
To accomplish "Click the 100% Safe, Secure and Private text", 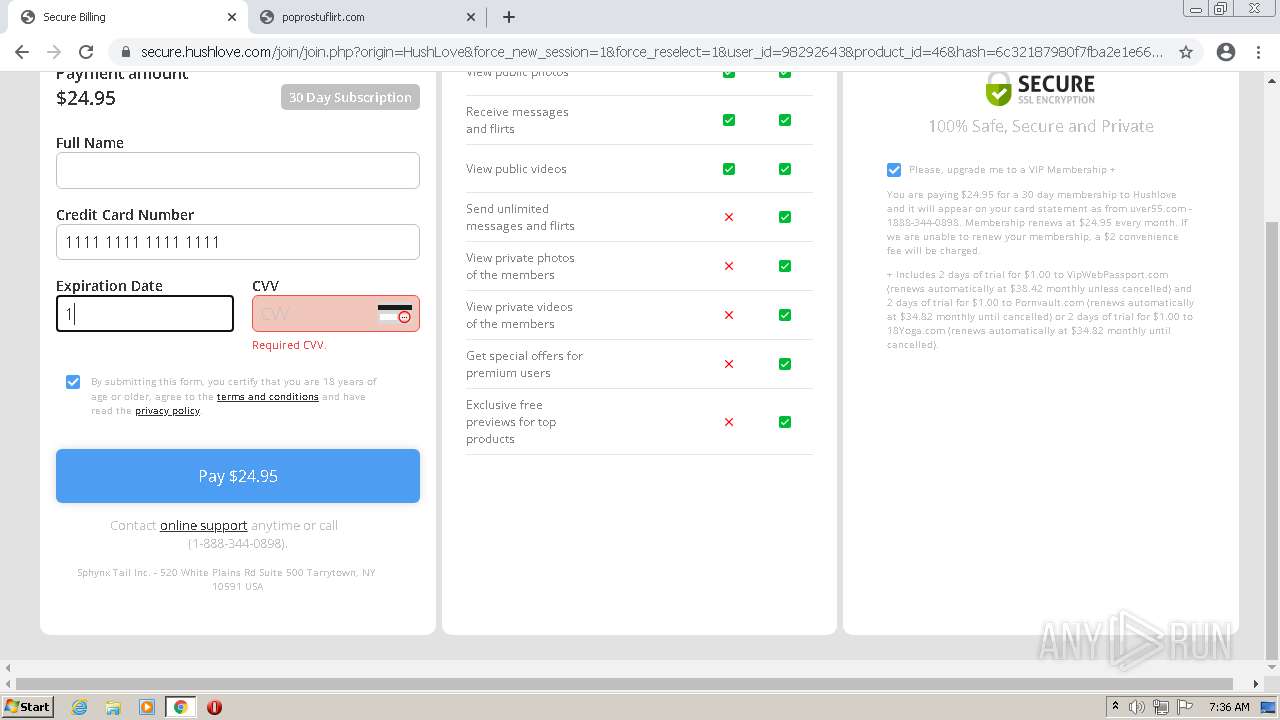I will click(1041, 126).
